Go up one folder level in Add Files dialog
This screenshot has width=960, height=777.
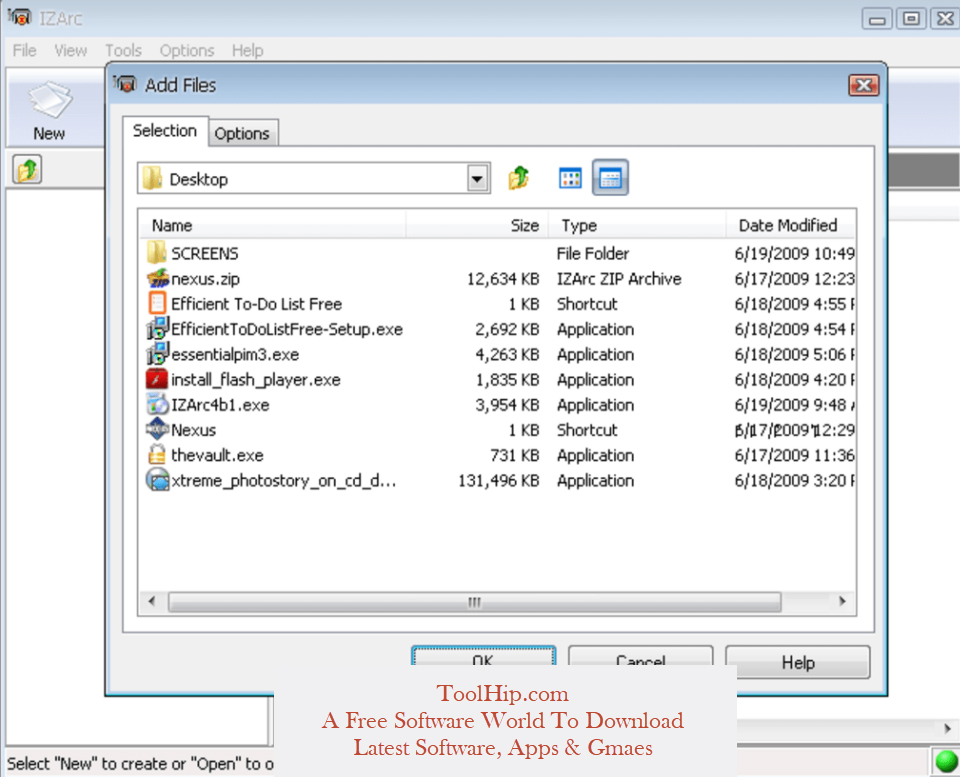tap(519, 178)
